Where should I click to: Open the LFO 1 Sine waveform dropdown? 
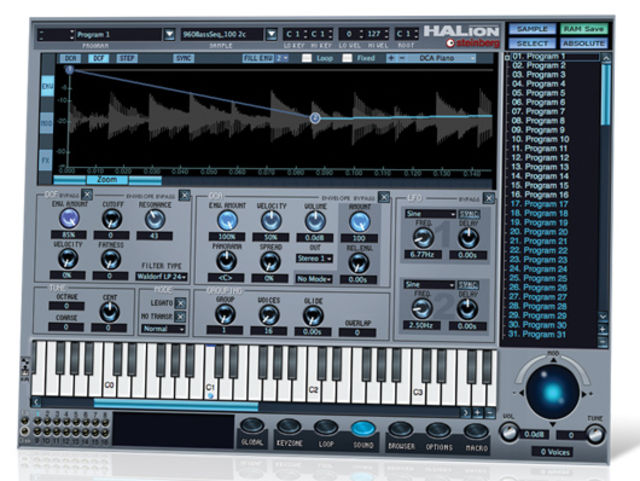tap(430, 214)
